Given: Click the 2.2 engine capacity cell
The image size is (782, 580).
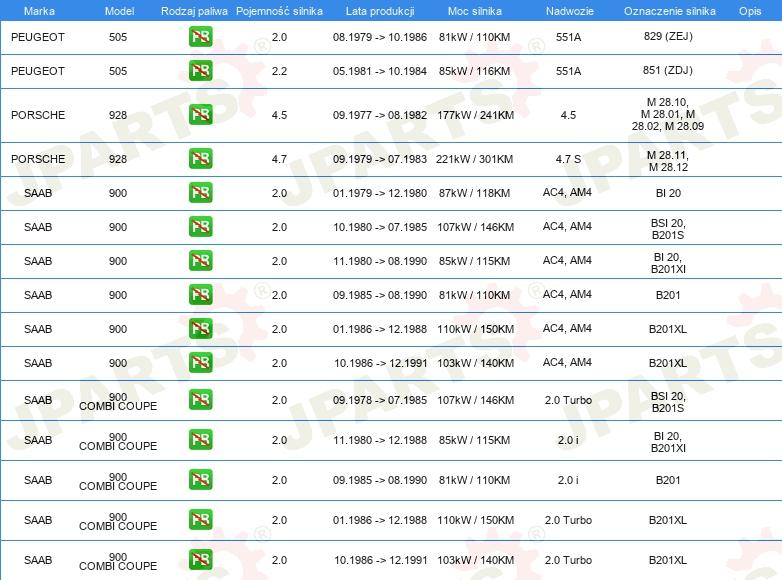Looking at the screenshot, I should click(x=279, y=71).
